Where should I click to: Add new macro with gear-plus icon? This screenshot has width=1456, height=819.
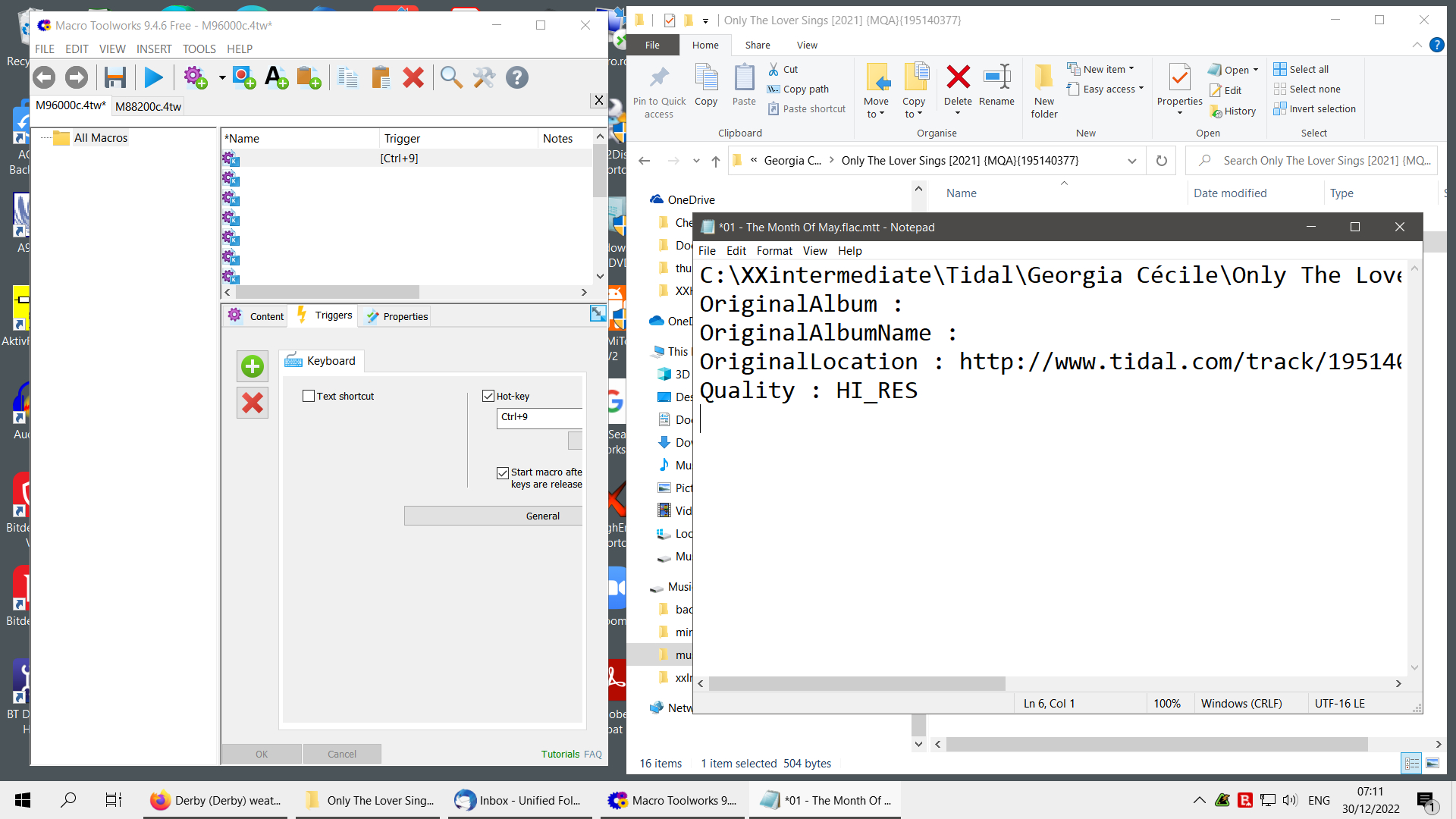tap(196, 77)
